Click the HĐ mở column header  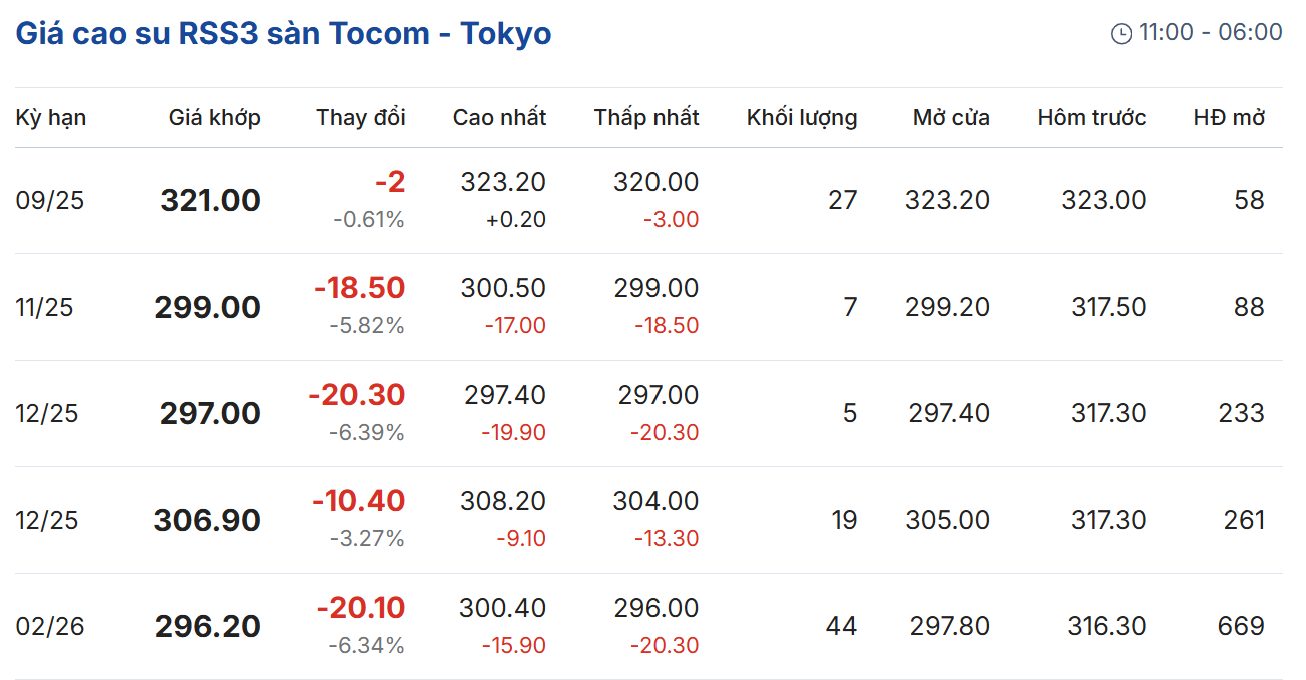(x=1229, y=117)
